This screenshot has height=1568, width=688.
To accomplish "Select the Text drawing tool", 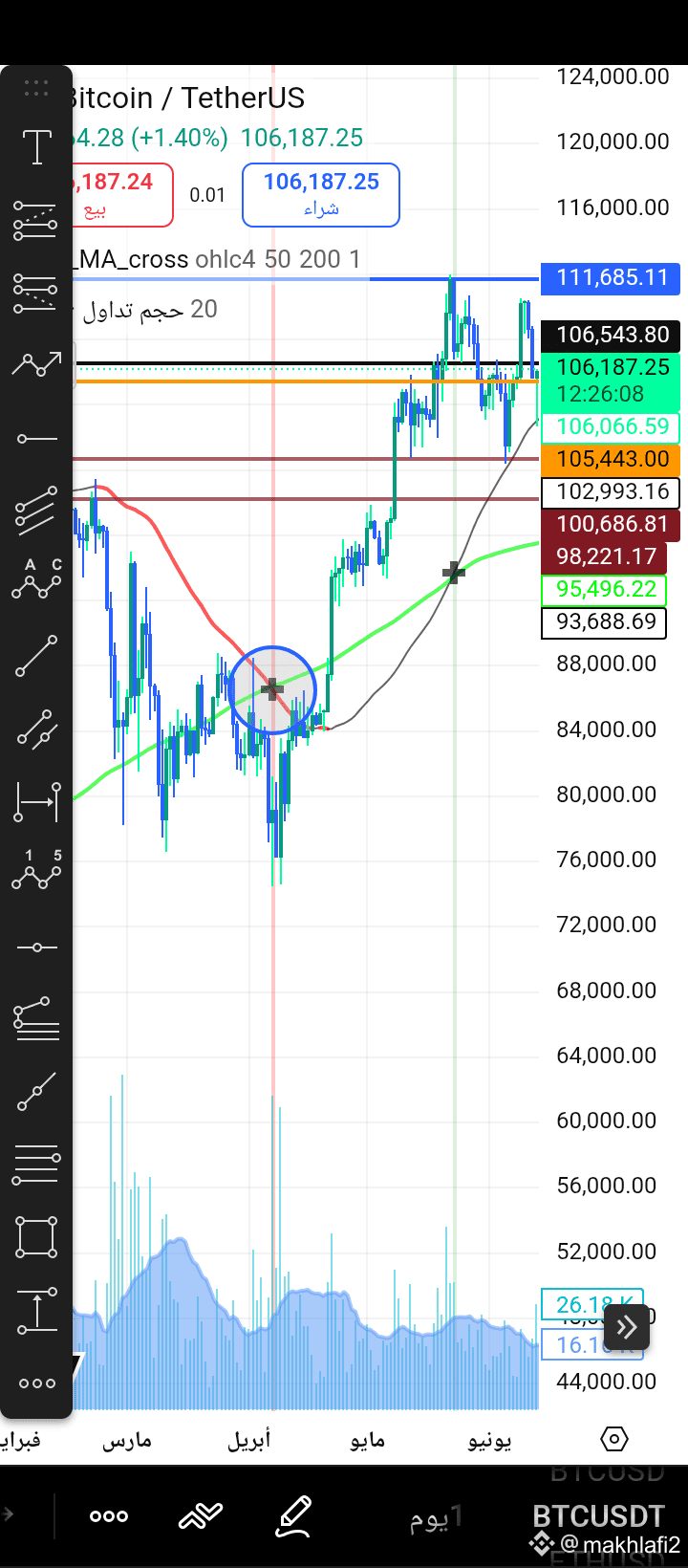I will click(x=36, y=147).
